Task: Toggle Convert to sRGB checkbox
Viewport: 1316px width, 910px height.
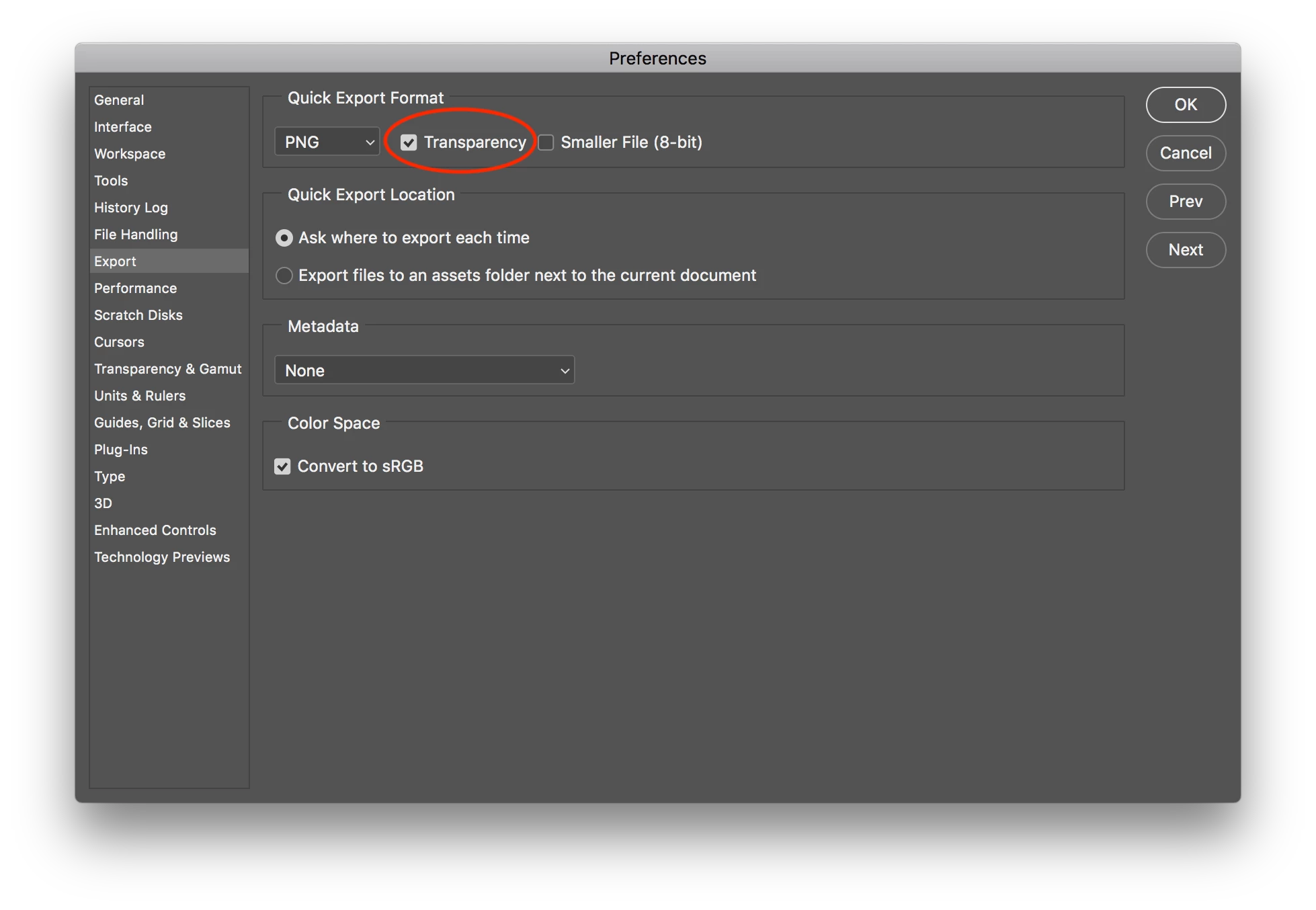Action: 282,466
